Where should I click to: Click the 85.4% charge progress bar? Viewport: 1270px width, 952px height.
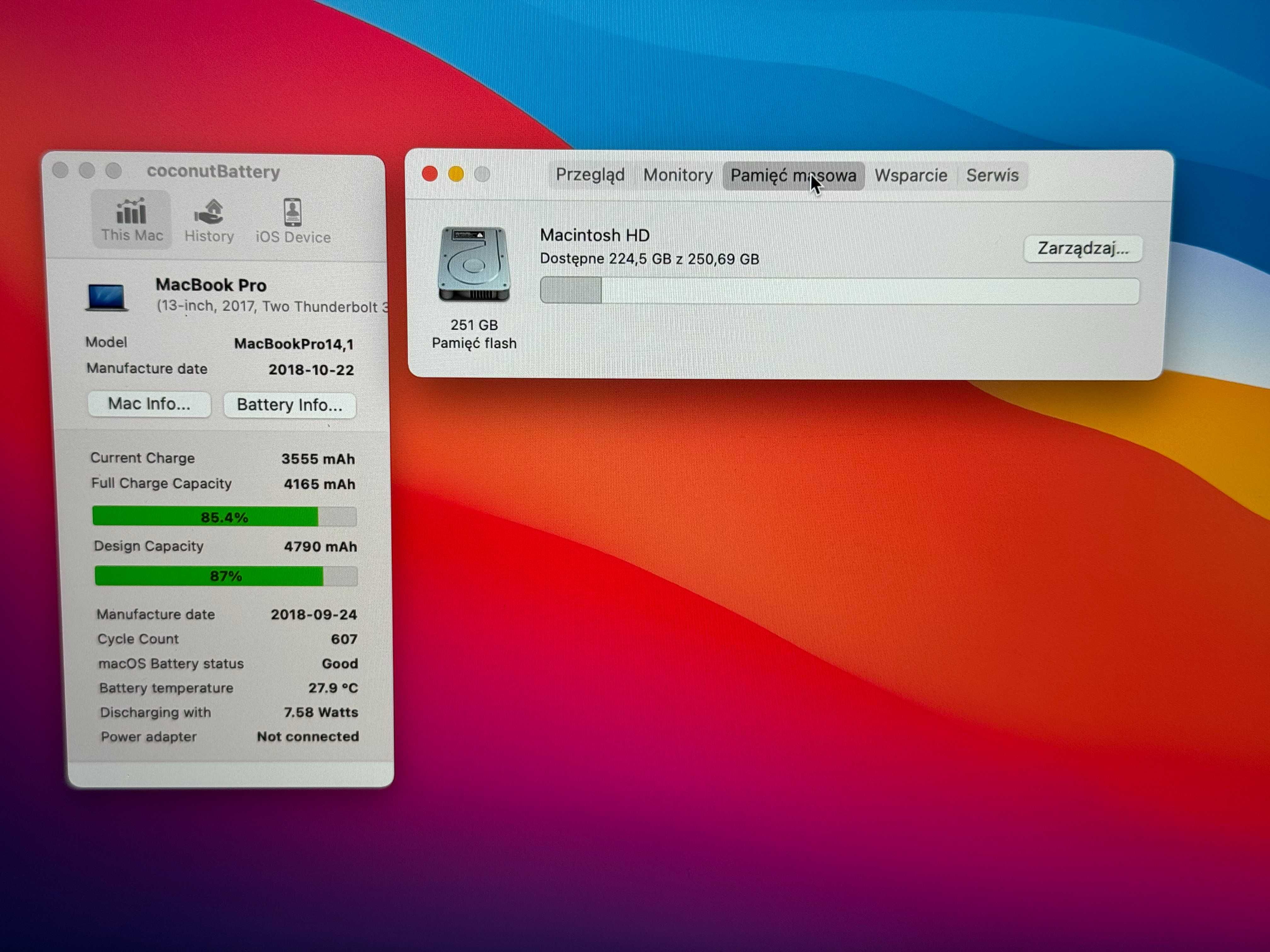pyautogui.click(x=225, y=517)
